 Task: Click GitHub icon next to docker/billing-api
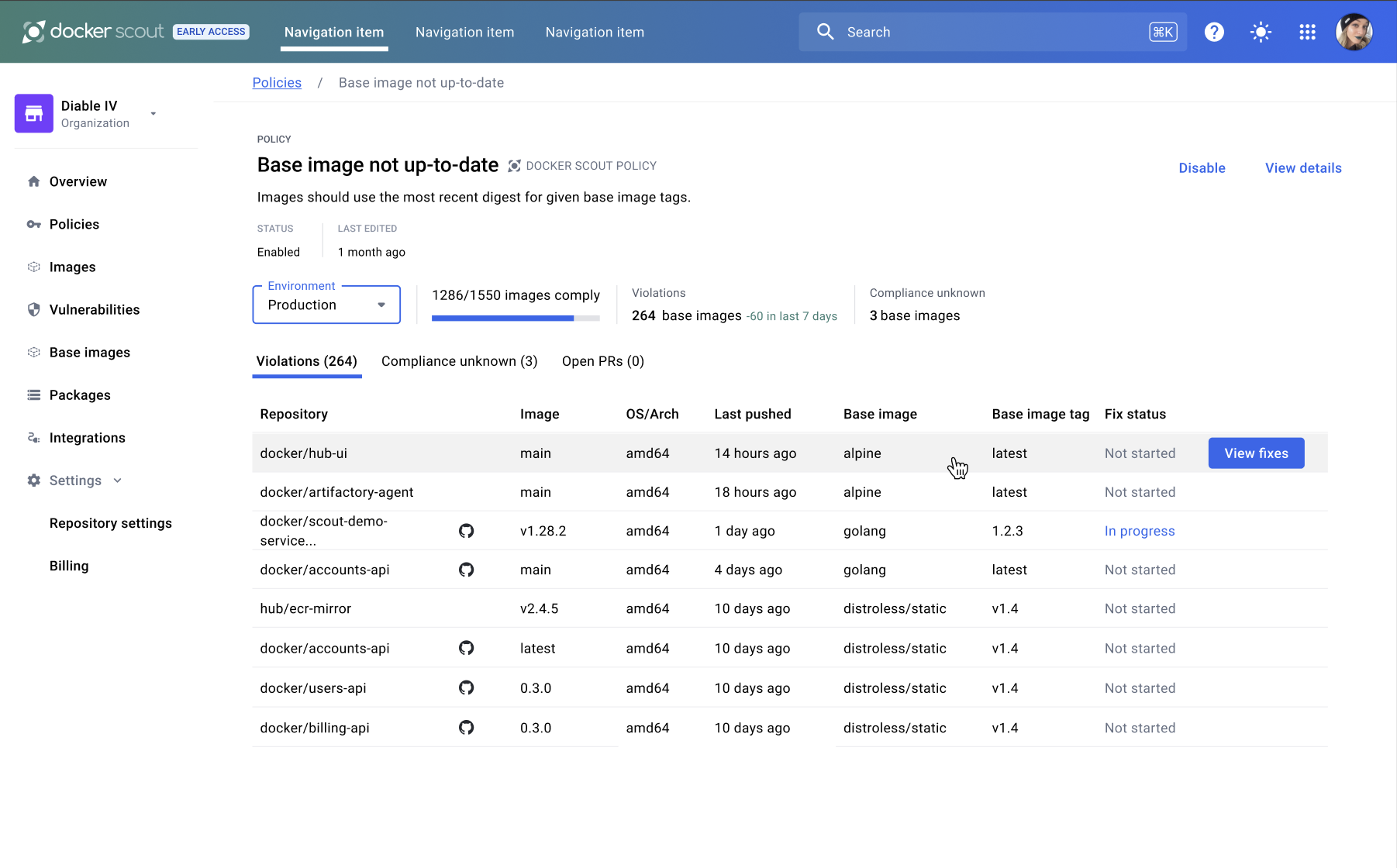[x=466, y=728]
